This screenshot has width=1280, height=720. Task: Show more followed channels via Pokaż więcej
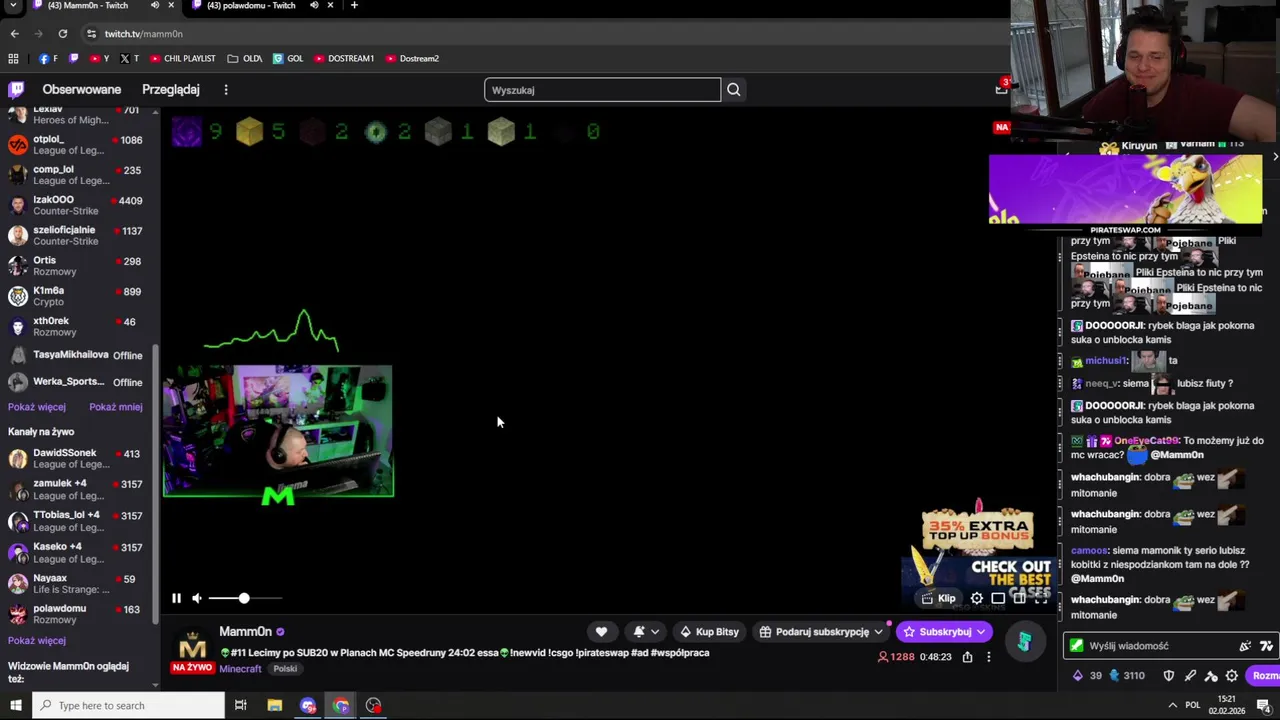coord(37,407)
